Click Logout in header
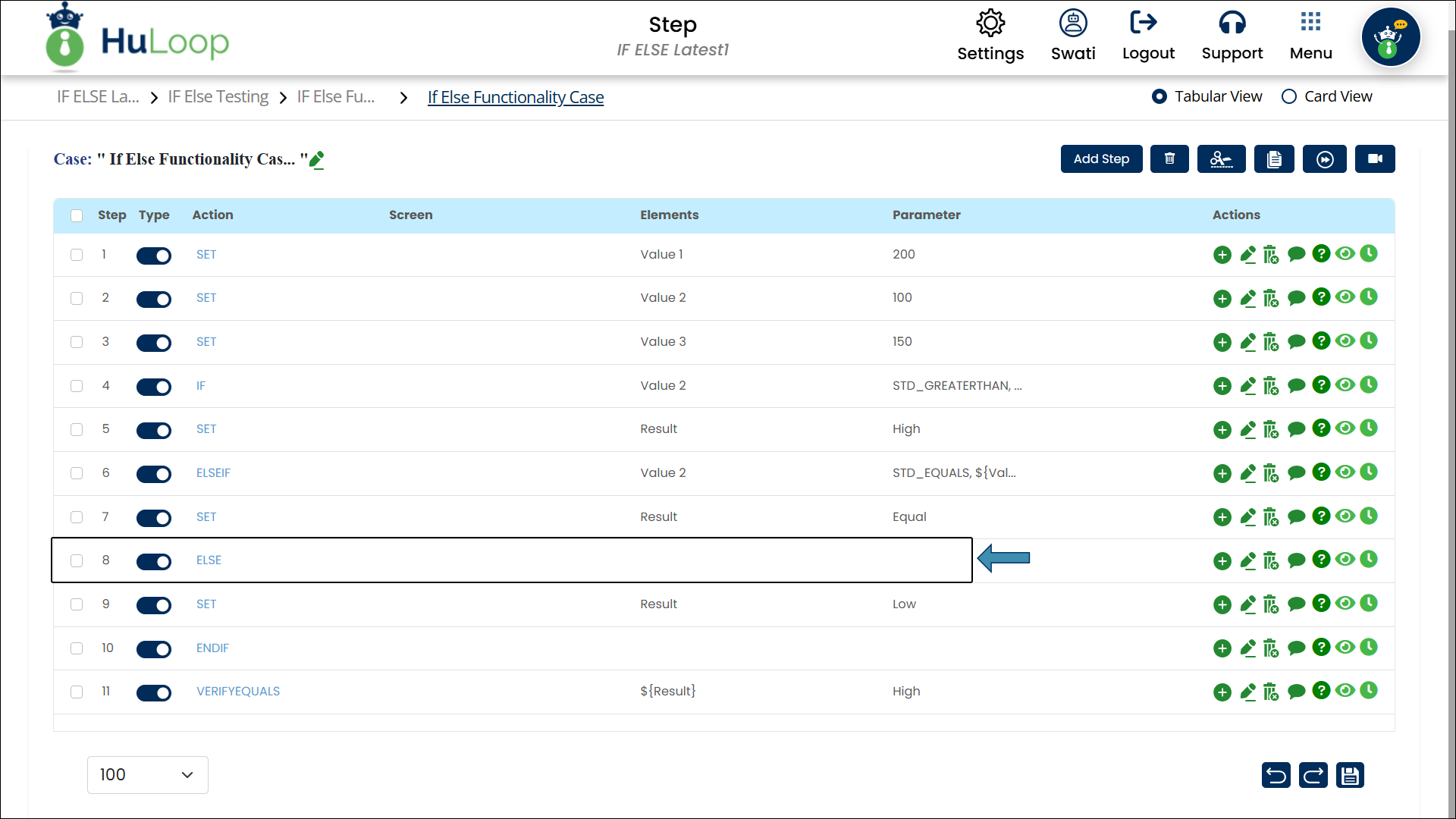 click(x=1148, y=36)
